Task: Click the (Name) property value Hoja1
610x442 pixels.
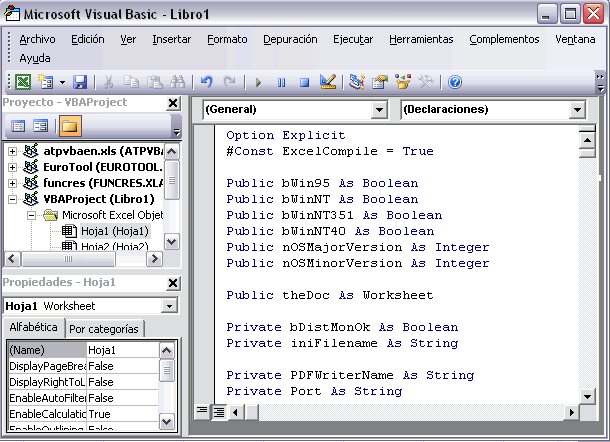Action: [123, 350]
